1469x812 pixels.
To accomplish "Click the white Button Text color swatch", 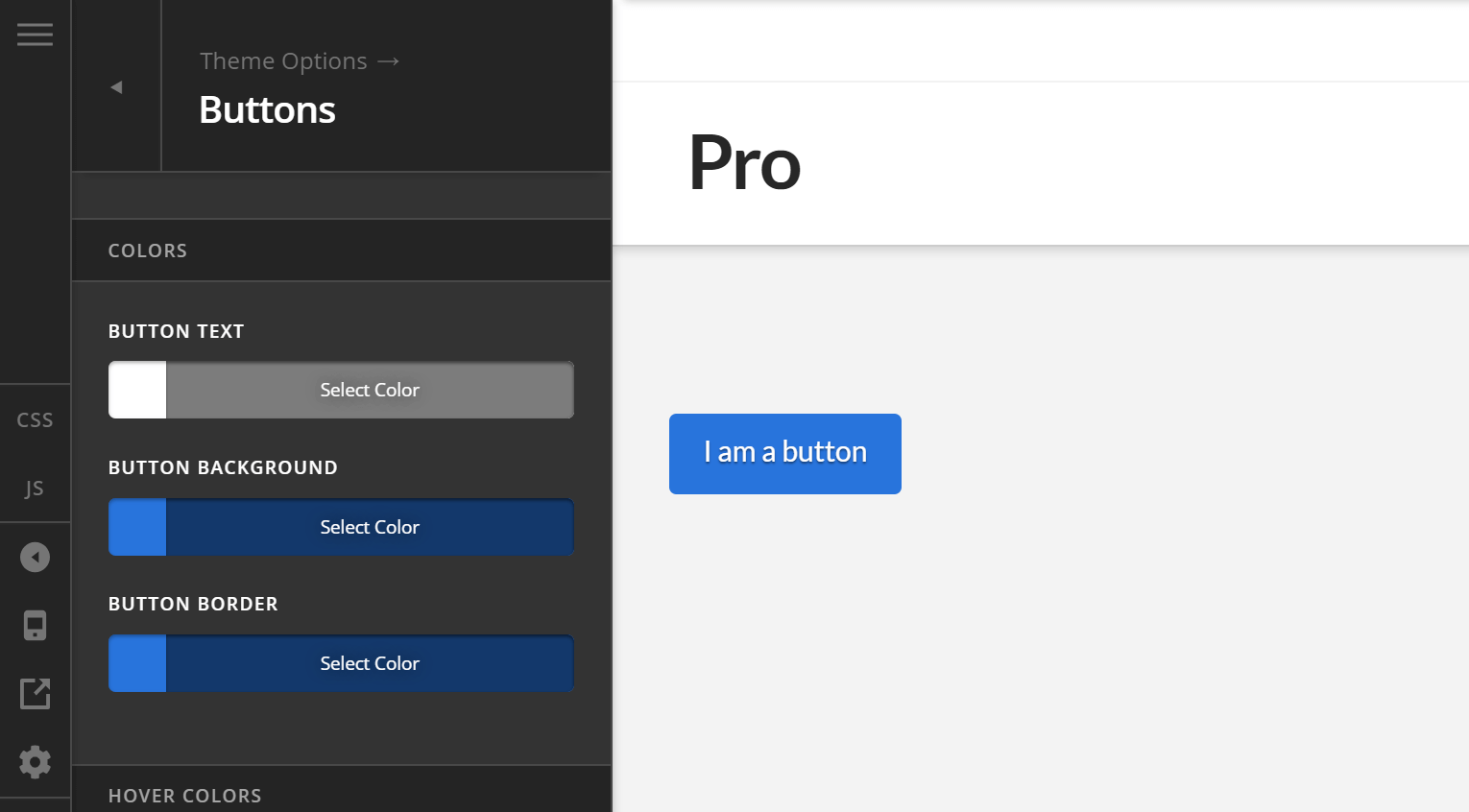I will pos(136,390).
